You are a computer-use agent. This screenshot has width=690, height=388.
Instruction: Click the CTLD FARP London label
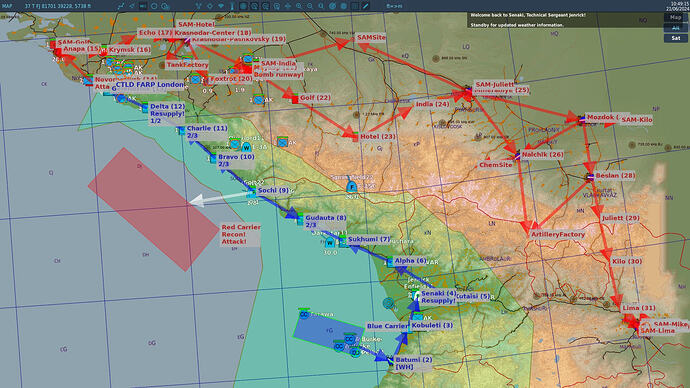150,84
